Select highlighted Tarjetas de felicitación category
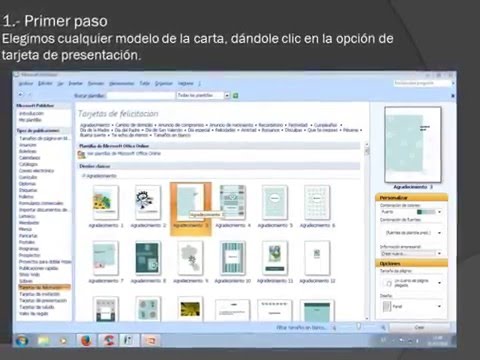This screenshot has height=360, width=480. (44, 287)
